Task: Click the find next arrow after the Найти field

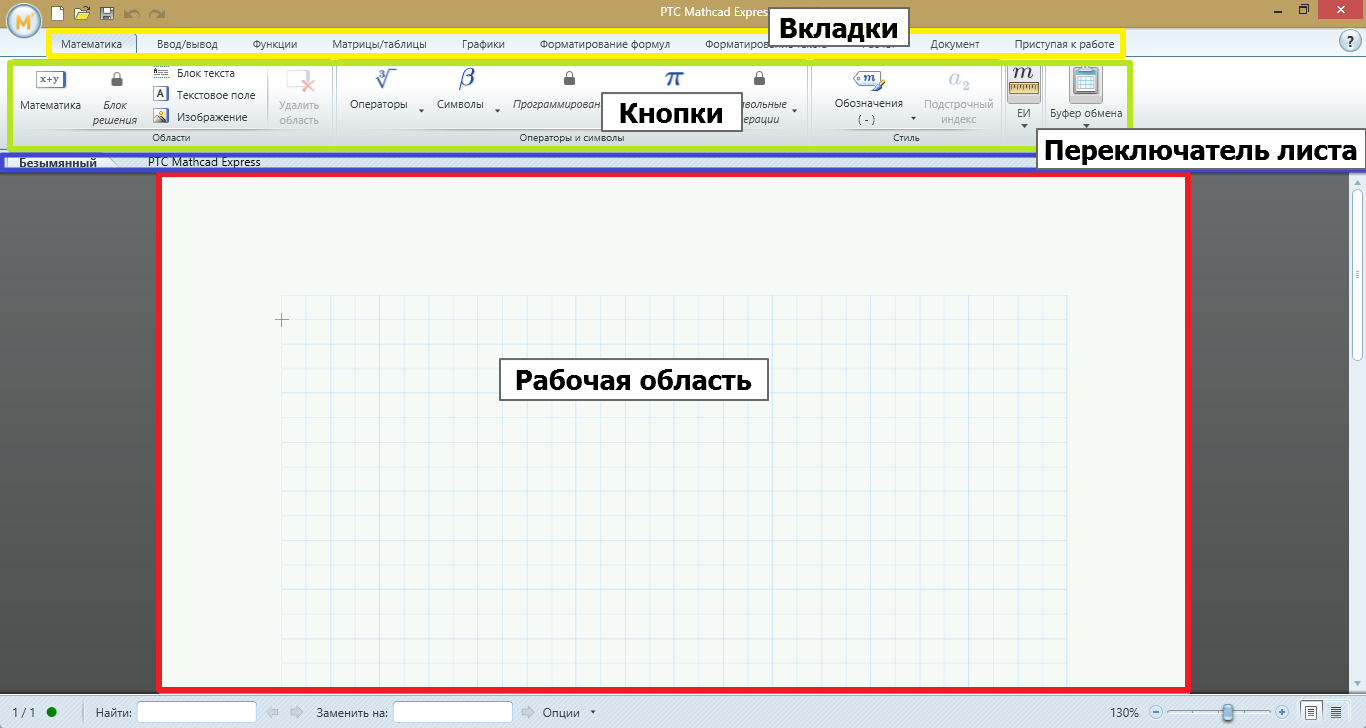Action: tap(296, 713)
